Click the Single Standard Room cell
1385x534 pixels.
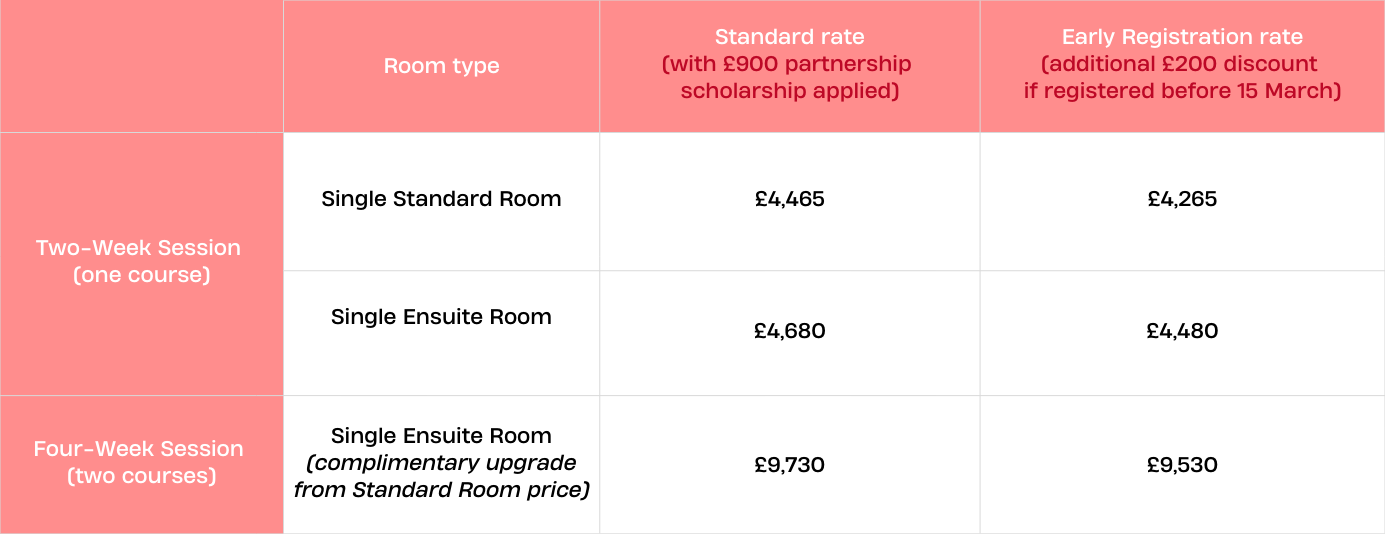[x=441, y=199]
